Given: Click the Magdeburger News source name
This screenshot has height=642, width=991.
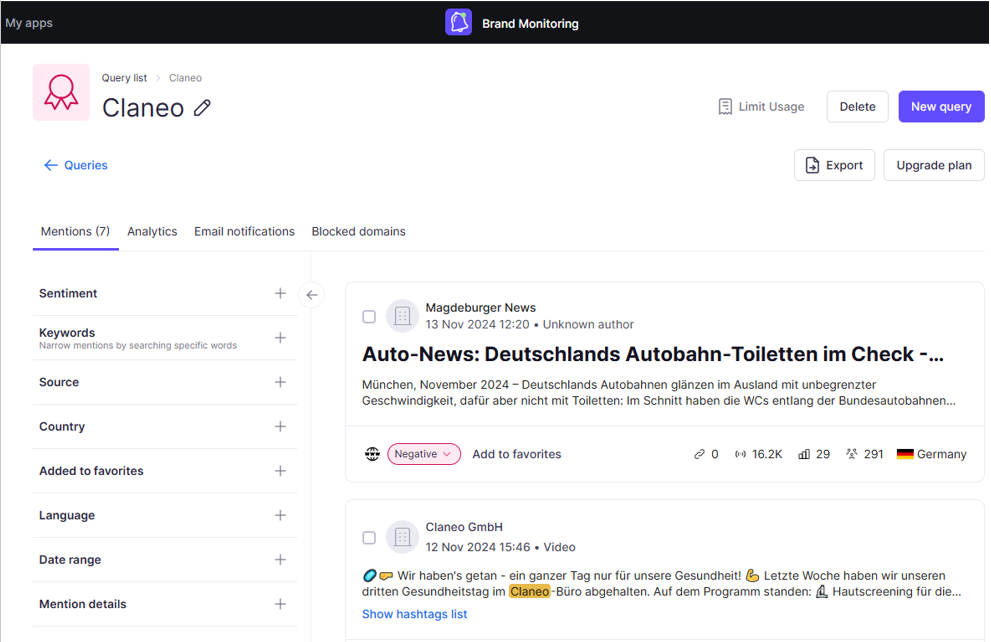Looking at the screenshot, I should pyautogui.click(x=480, y=308).
